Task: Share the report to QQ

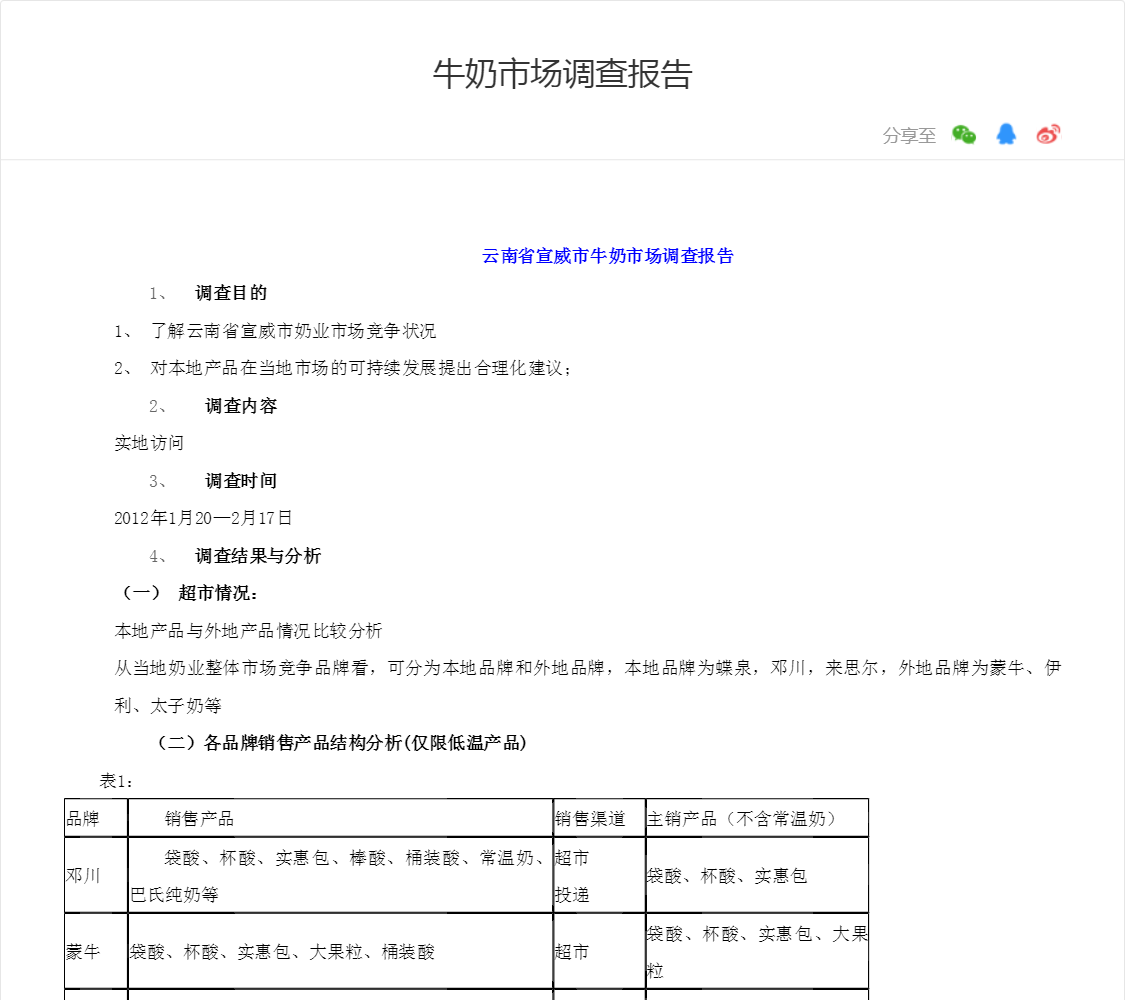Action: (1006, 134)
